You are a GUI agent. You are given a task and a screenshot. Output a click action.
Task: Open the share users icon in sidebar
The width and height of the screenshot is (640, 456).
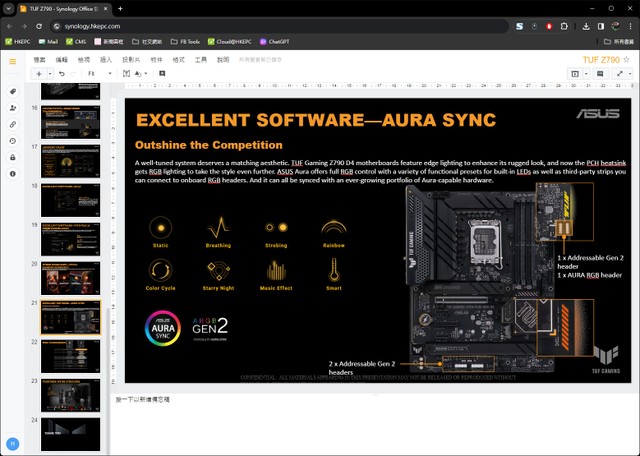pyautogui.click(x=13, y=108)
